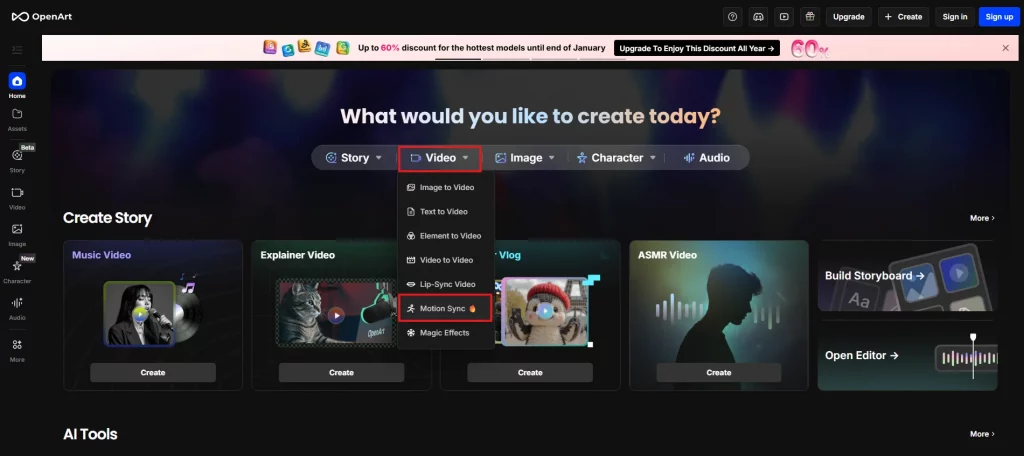The image size is (1024, 456).
Task: Click the OpenArt logo
Action: point(42,16)
